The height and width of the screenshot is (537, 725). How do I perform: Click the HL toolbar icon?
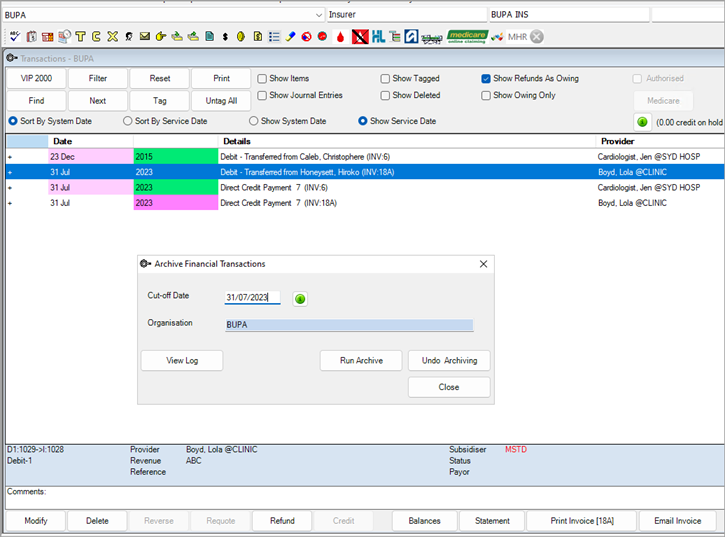click(x=379, y=37)
